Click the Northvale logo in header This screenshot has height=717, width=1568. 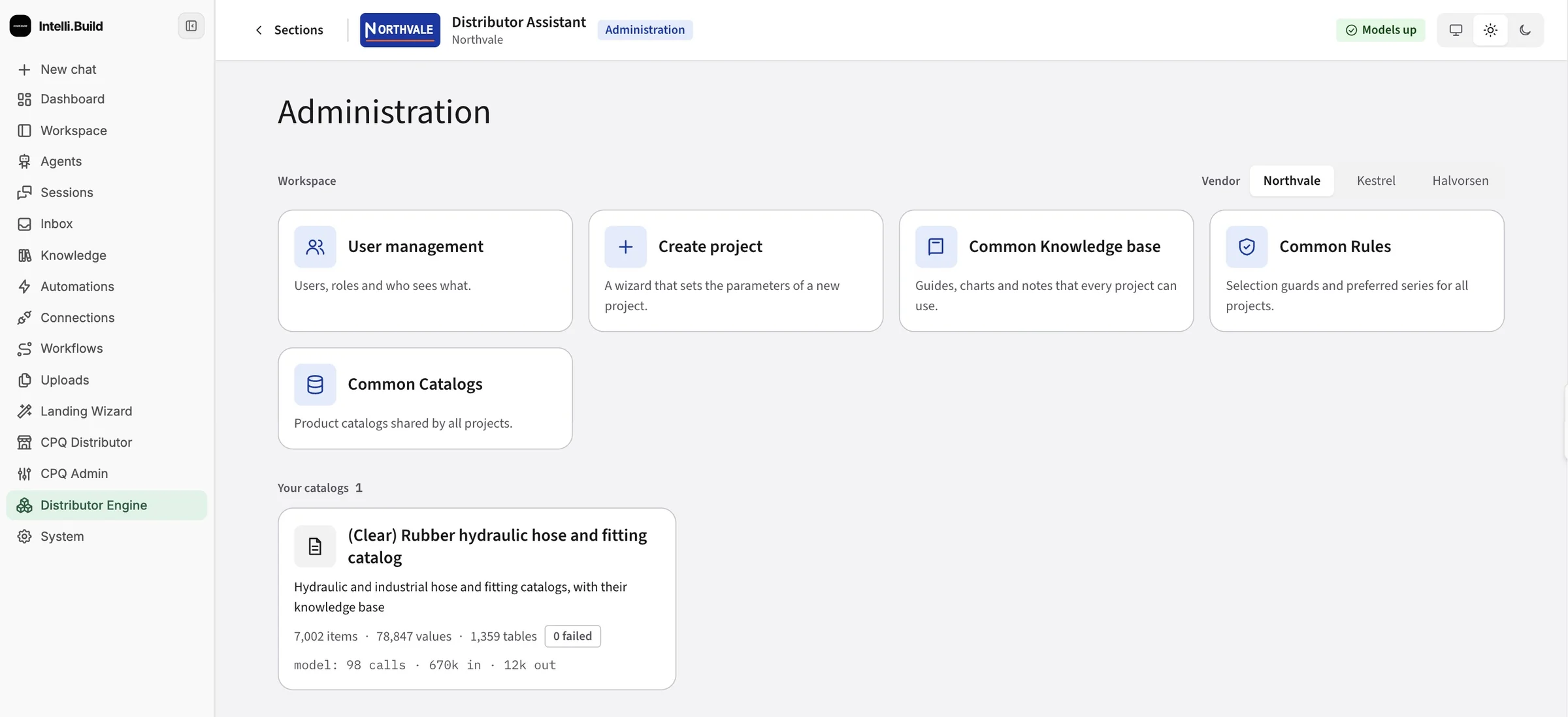point(400,30)
